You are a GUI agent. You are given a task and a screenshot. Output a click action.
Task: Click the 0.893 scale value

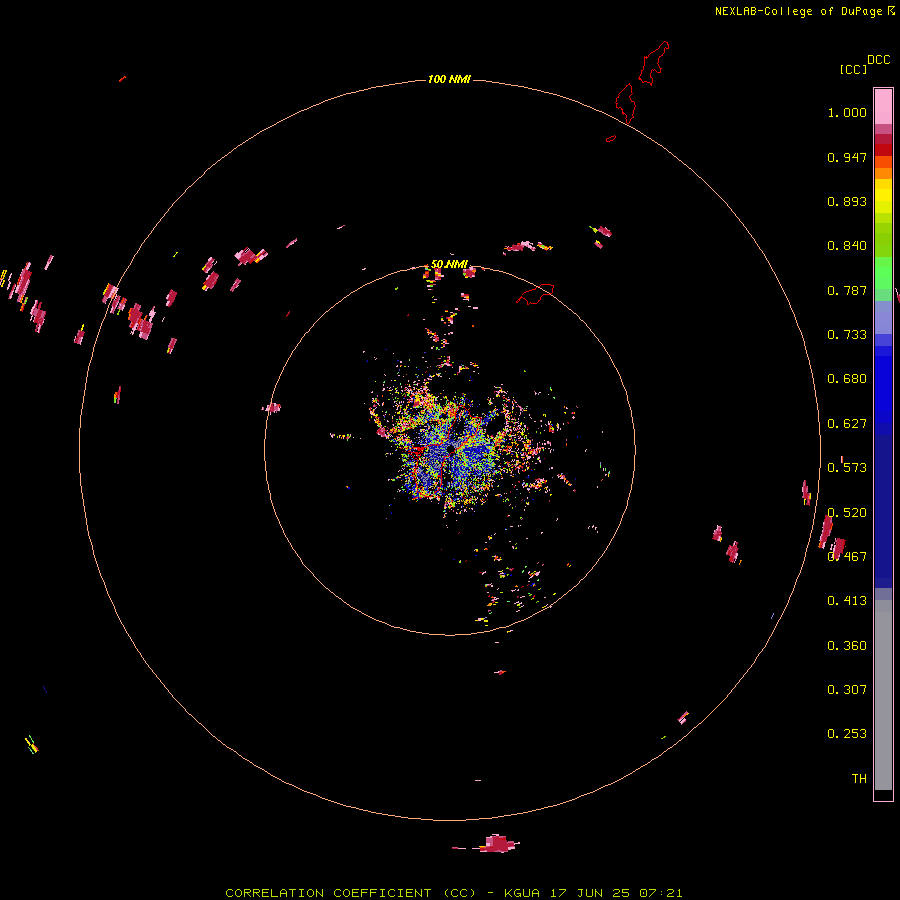(847, 201)
